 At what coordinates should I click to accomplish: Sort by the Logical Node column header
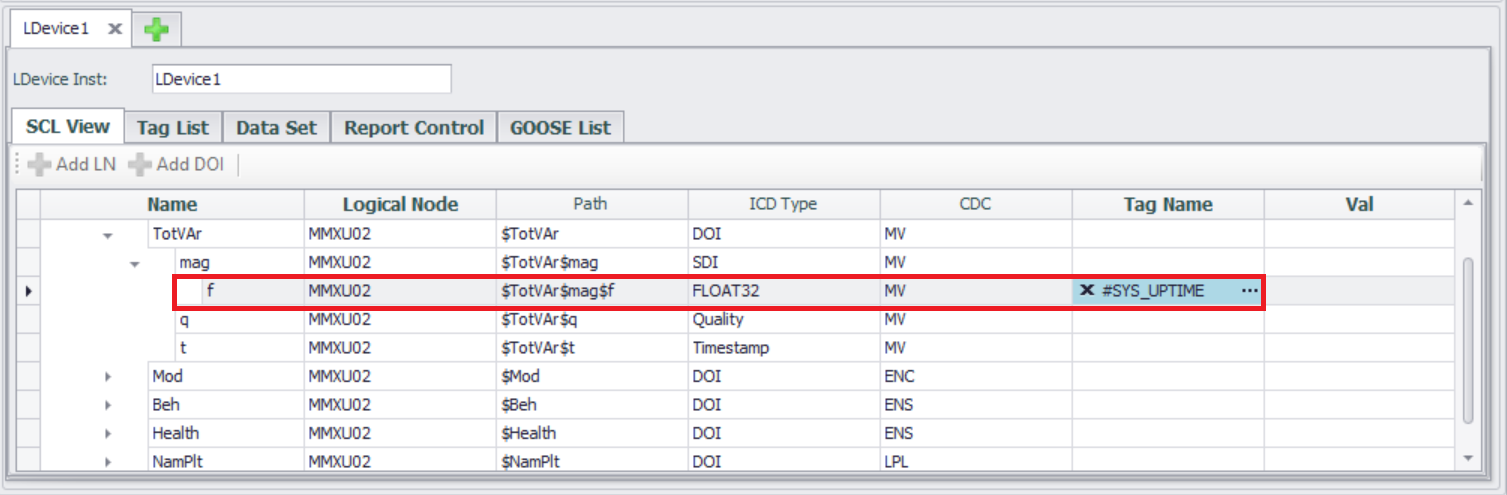[400, 204]
